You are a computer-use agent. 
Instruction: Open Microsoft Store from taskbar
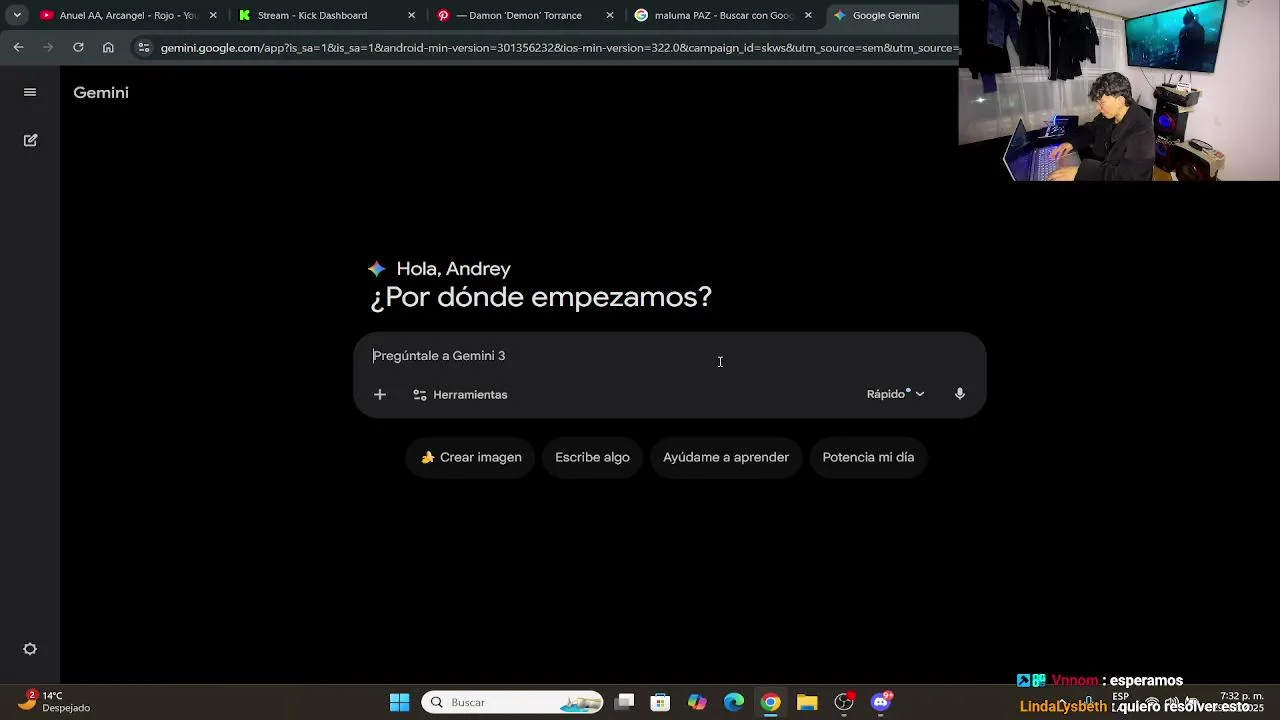[660, 702]
